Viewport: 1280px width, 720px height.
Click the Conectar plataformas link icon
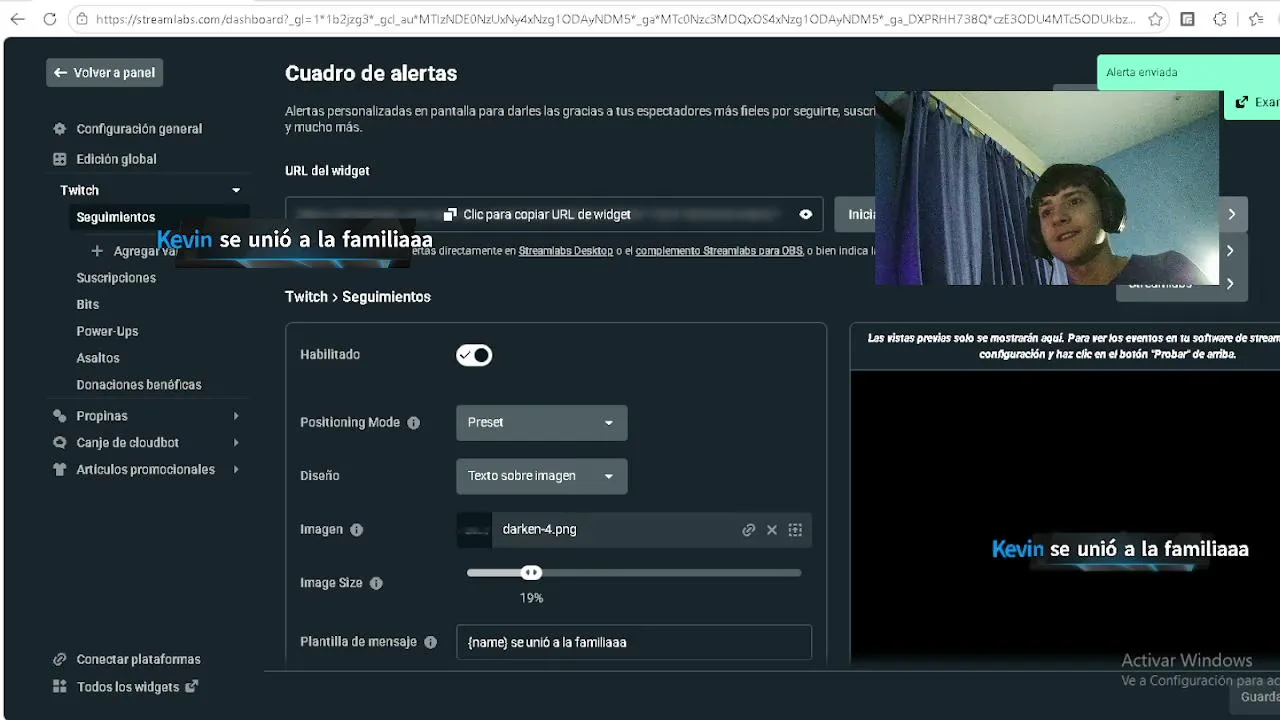(x=59, y=660)
